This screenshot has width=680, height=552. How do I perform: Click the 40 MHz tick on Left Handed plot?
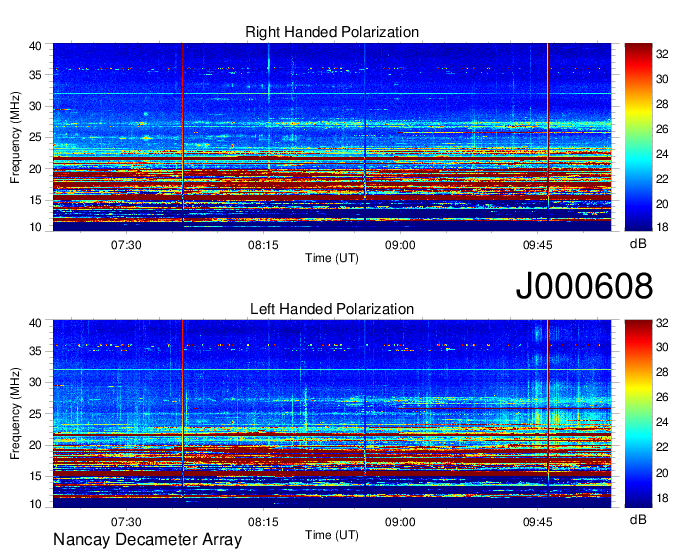(35, 323)
